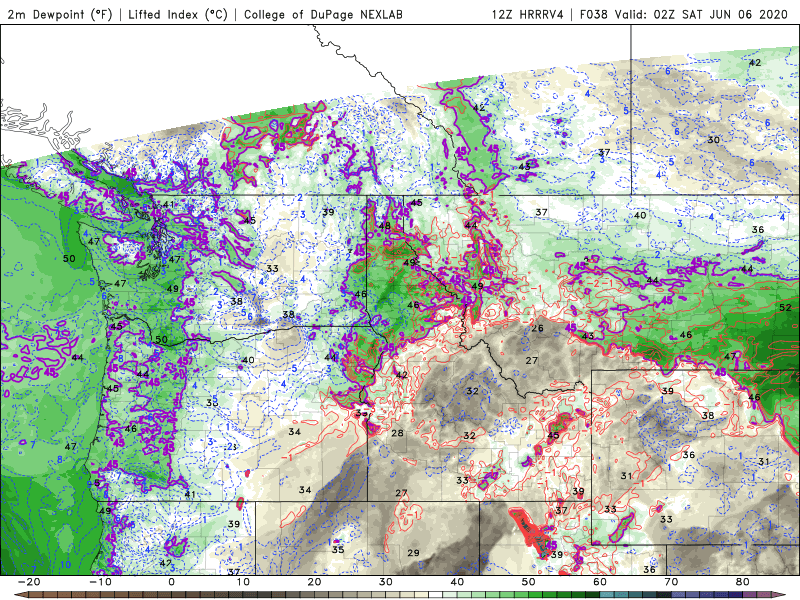Click 'Valid: 02Z SAT JUN 06 2020' text
The height and width of the screenshot is (600, 800).
pyautogui.click(x=701, y=15)
